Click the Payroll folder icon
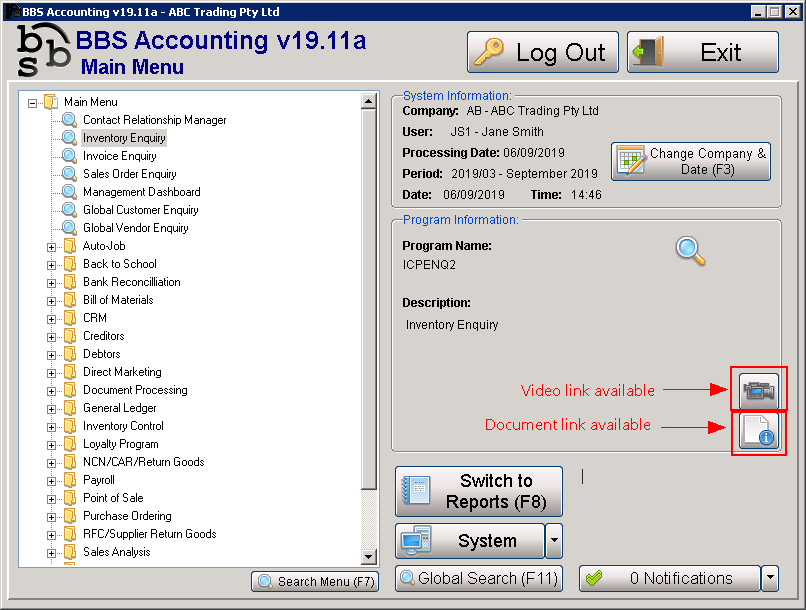Viewport: 806px width, 610px height. pyautogui.click(x=69, y=480)
